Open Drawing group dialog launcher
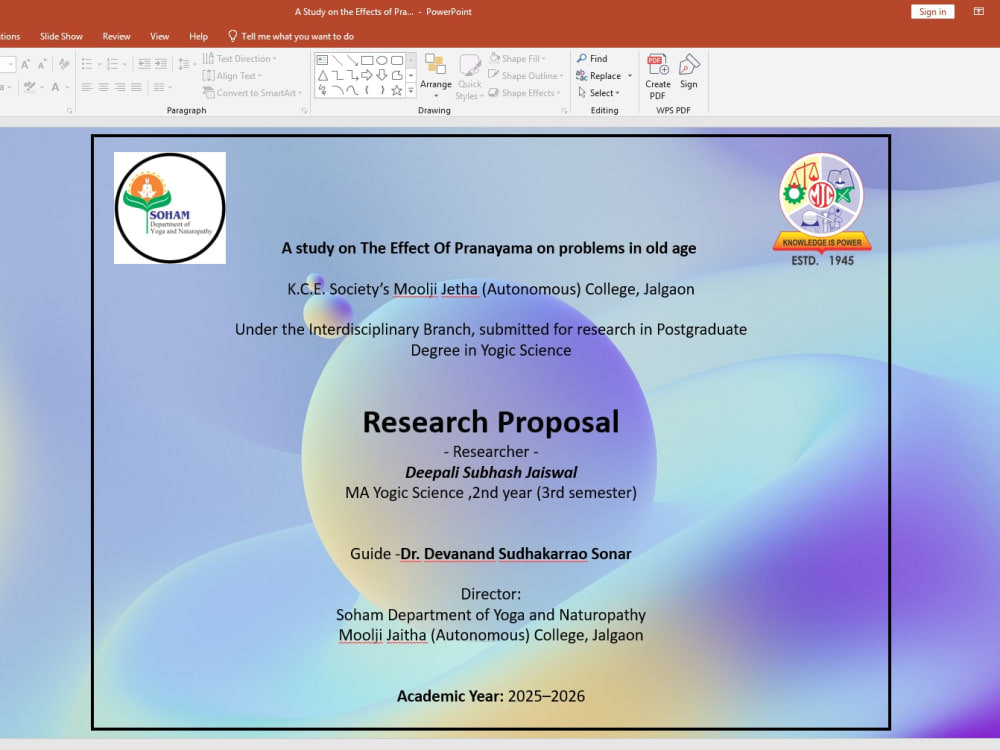The width and height of the screenshot is (1000, 750). [x=564, y=111]
